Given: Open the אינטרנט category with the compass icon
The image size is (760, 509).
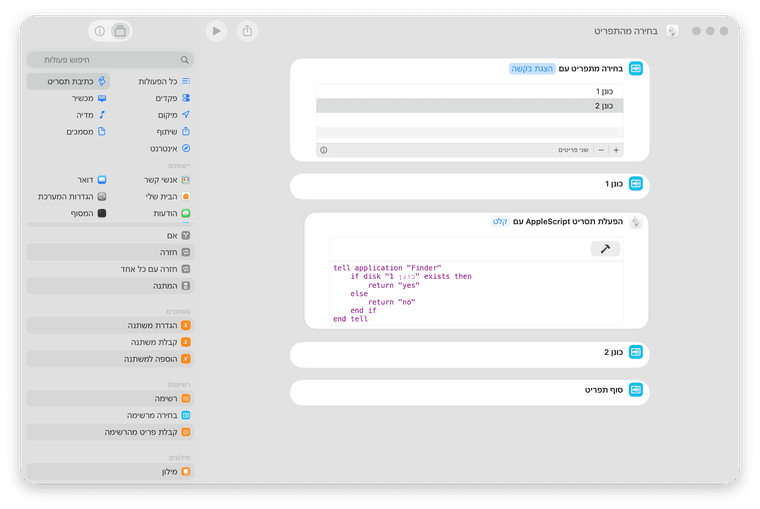Looking at the screenshot, I should (158, 148).
